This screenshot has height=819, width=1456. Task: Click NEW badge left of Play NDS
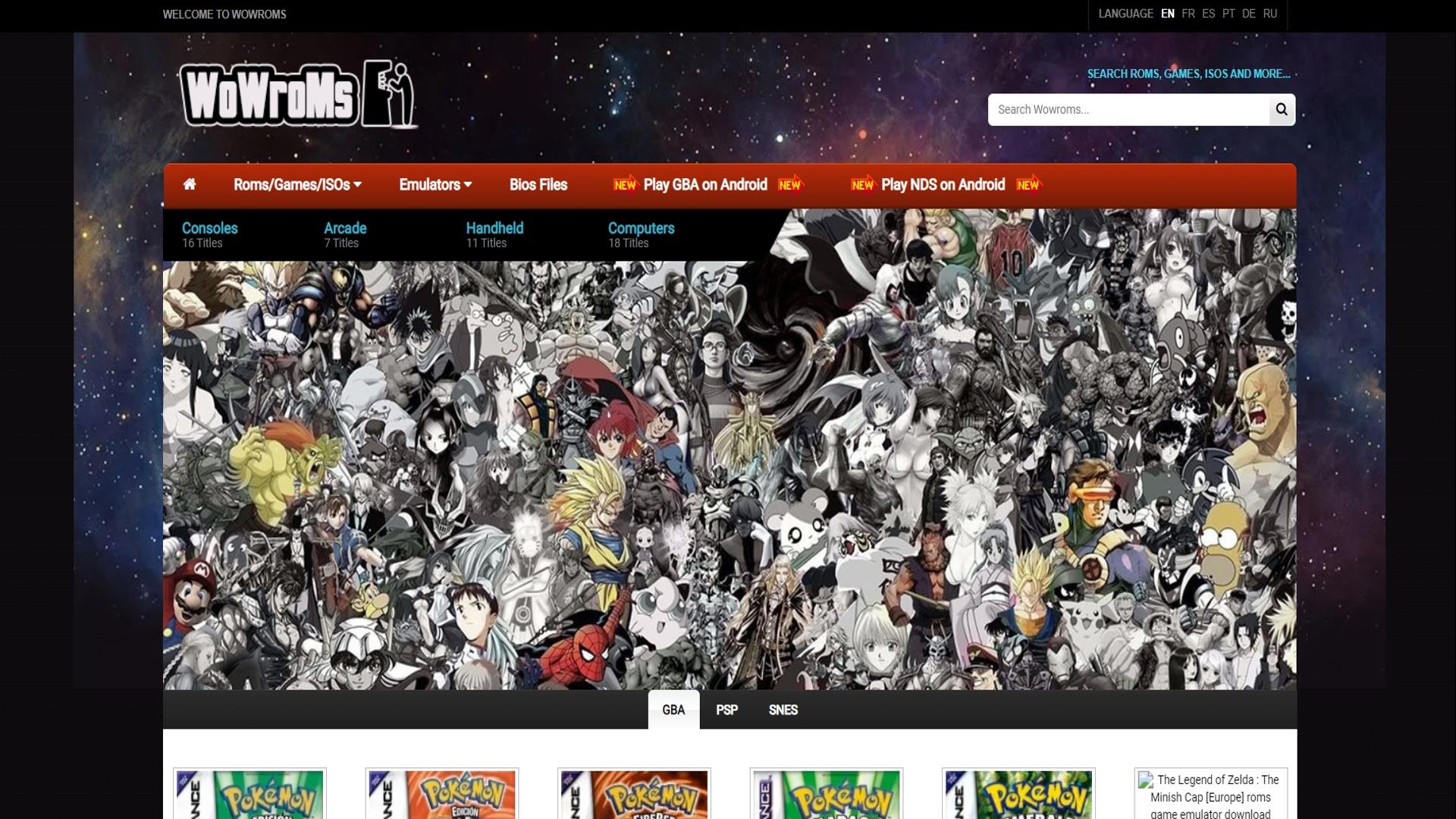tap(863, 185)
